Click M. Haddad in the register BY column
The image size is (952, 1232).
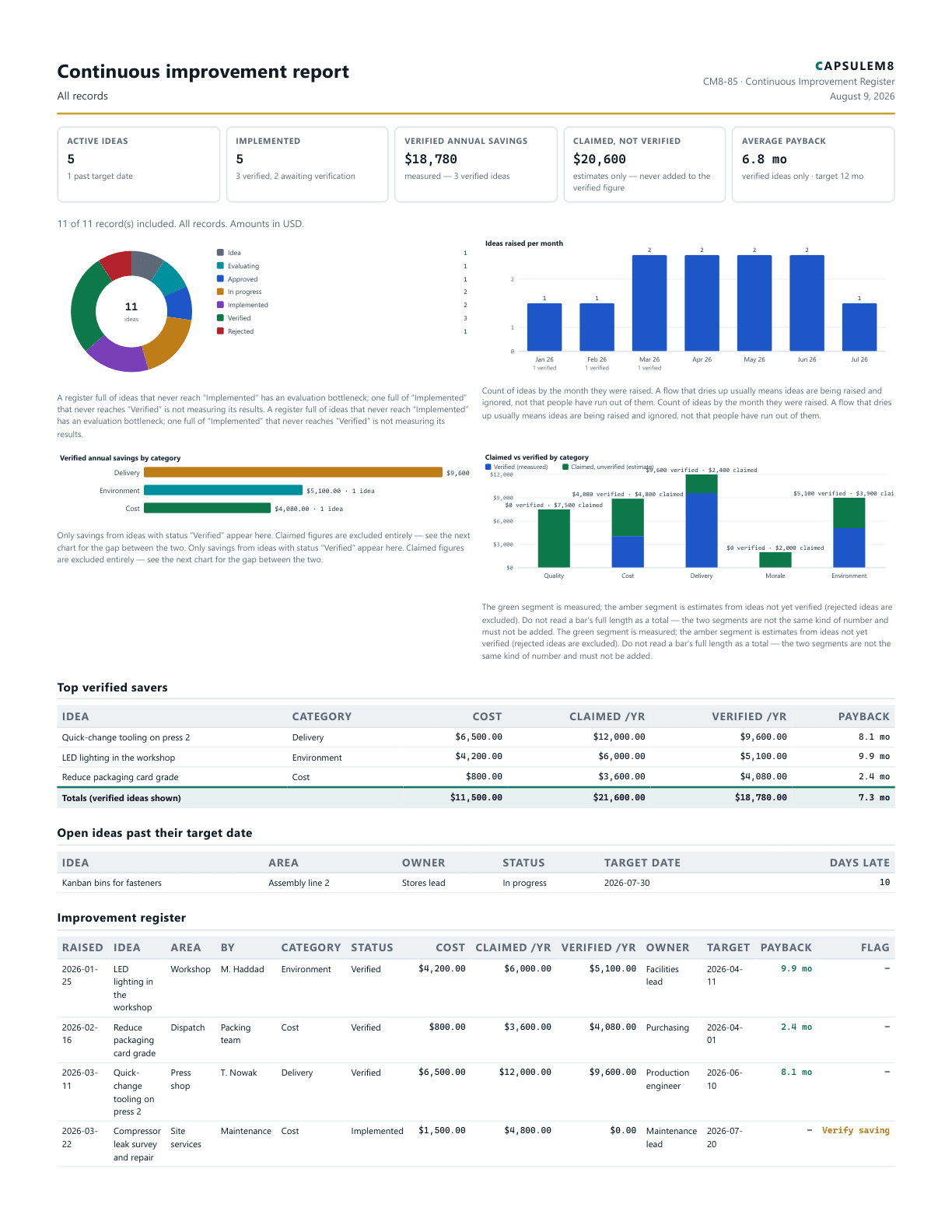243,969
